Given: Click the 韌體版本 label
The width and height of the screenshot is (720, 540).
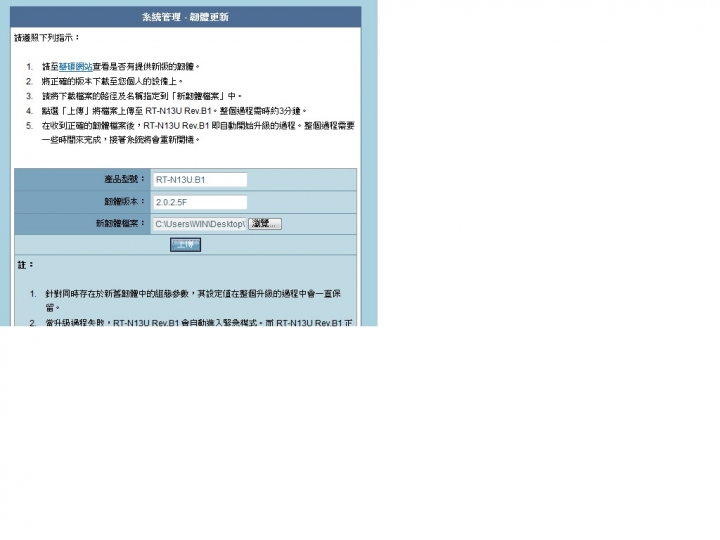Looking at the screenshot, I should (x=124, y=202).
